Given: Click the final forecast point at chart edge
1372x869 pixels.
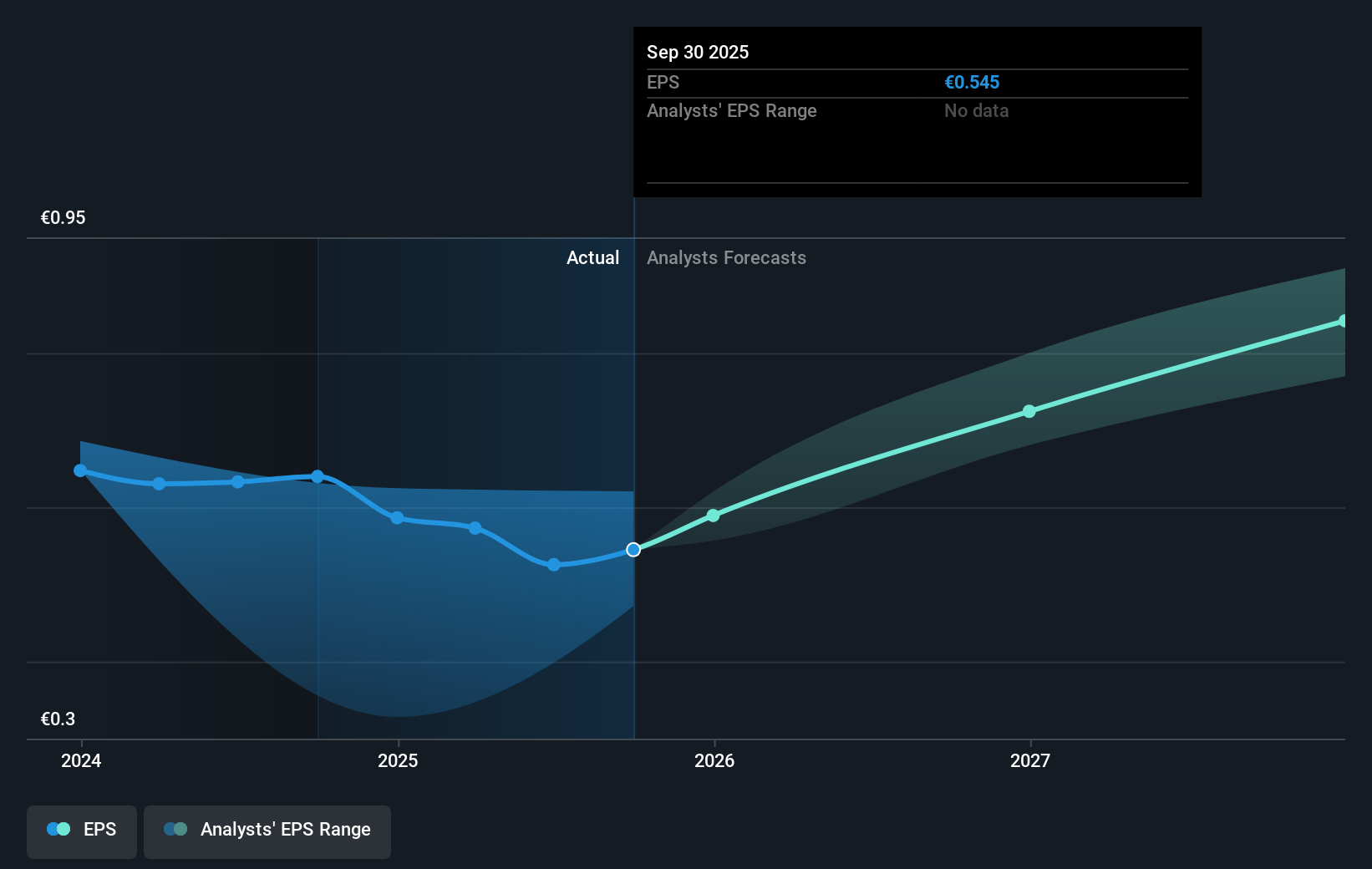Looking at the screenshot, I should [1343, 320].
